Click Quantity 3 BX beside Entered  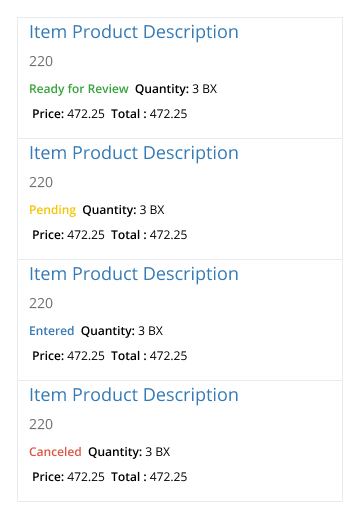[x=122, y=331]
